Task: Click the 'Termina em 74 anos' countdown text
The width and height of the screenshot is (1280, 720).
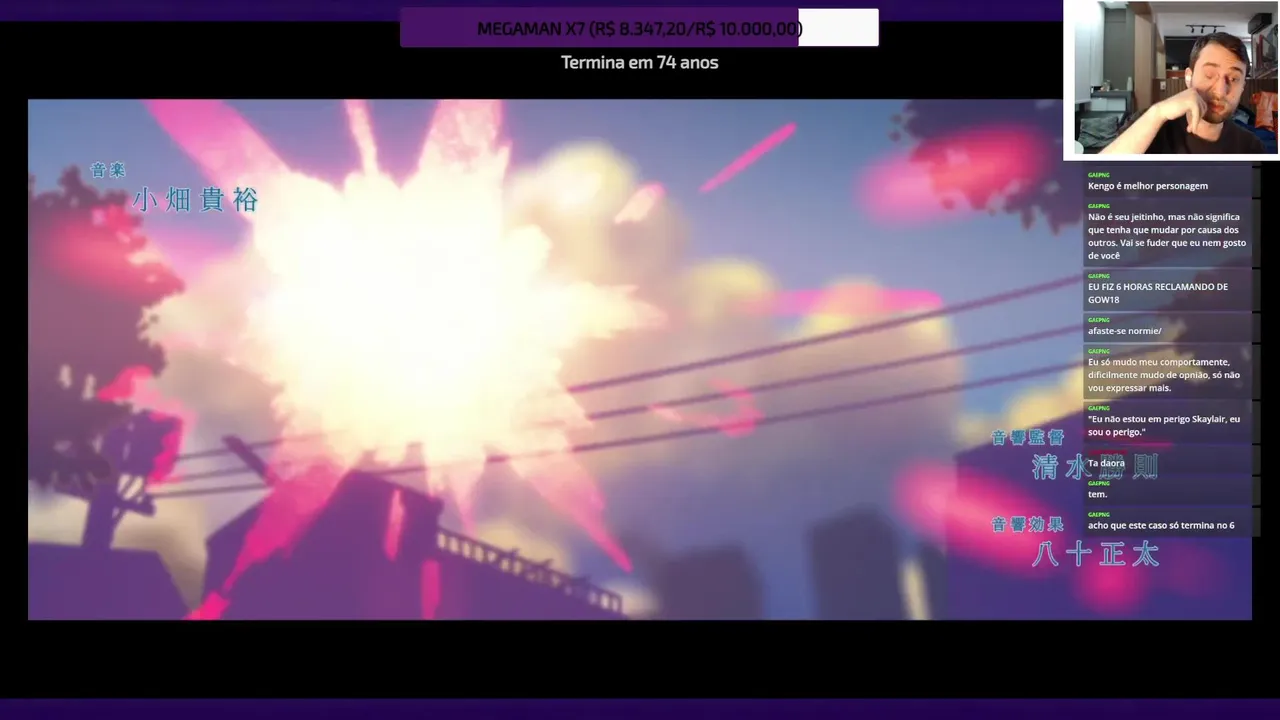Action: point(639,62)
